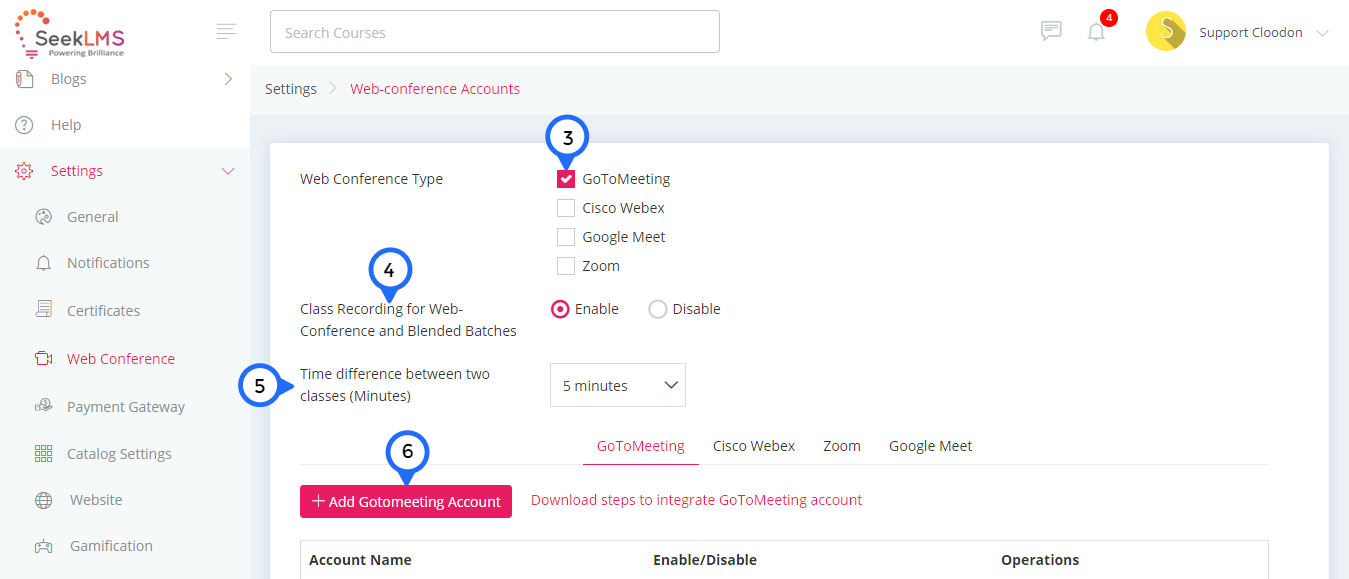
Task: Click the Gamification controller icon
Action: coord(43,546)
